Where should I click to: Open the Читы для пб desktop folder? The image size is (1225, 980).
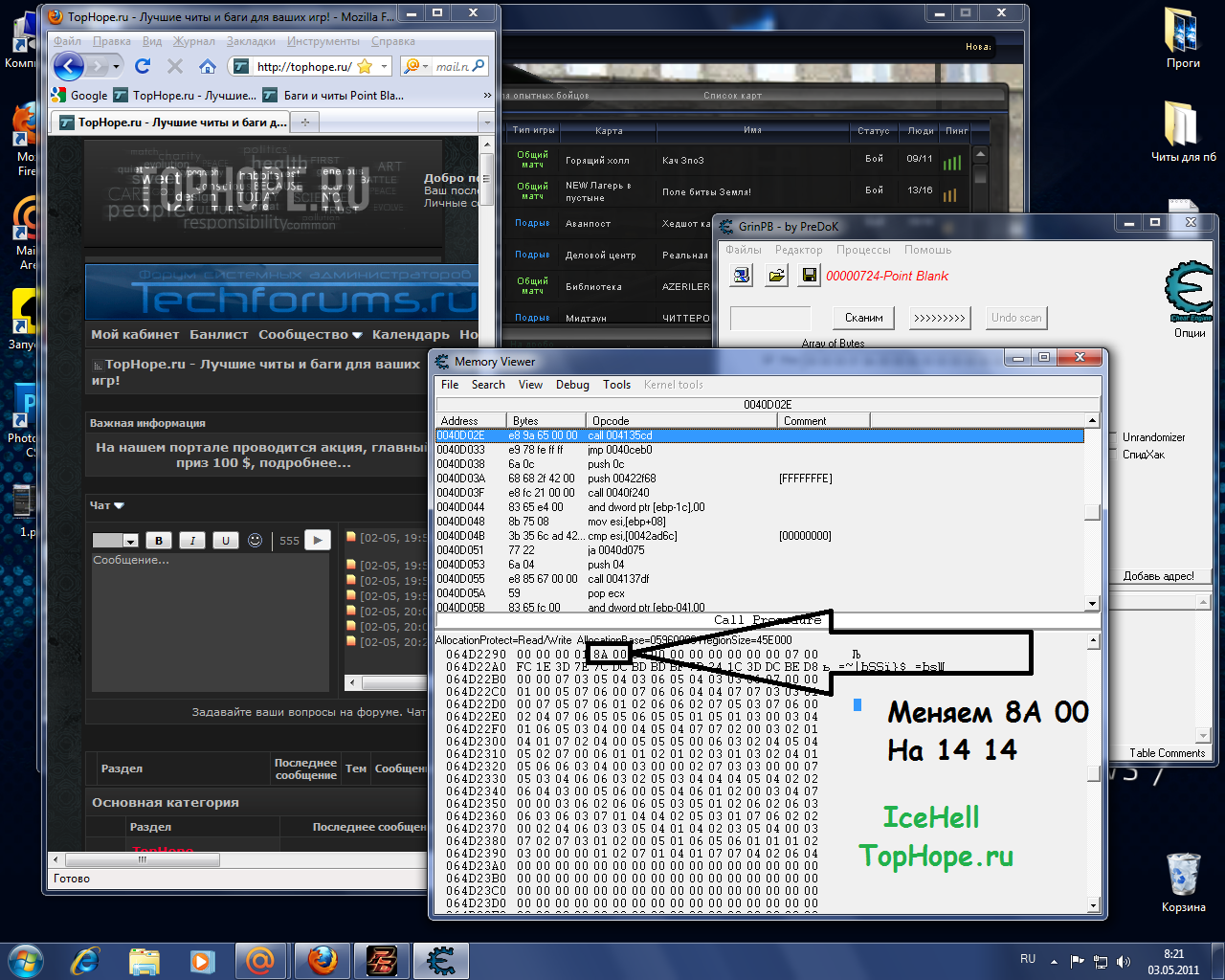(1183, 132)
